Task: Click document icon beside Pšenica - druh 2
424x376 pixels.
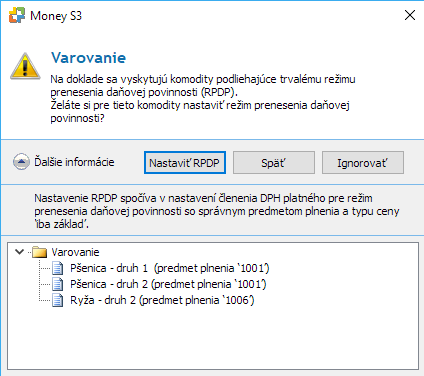Action: 58,284
